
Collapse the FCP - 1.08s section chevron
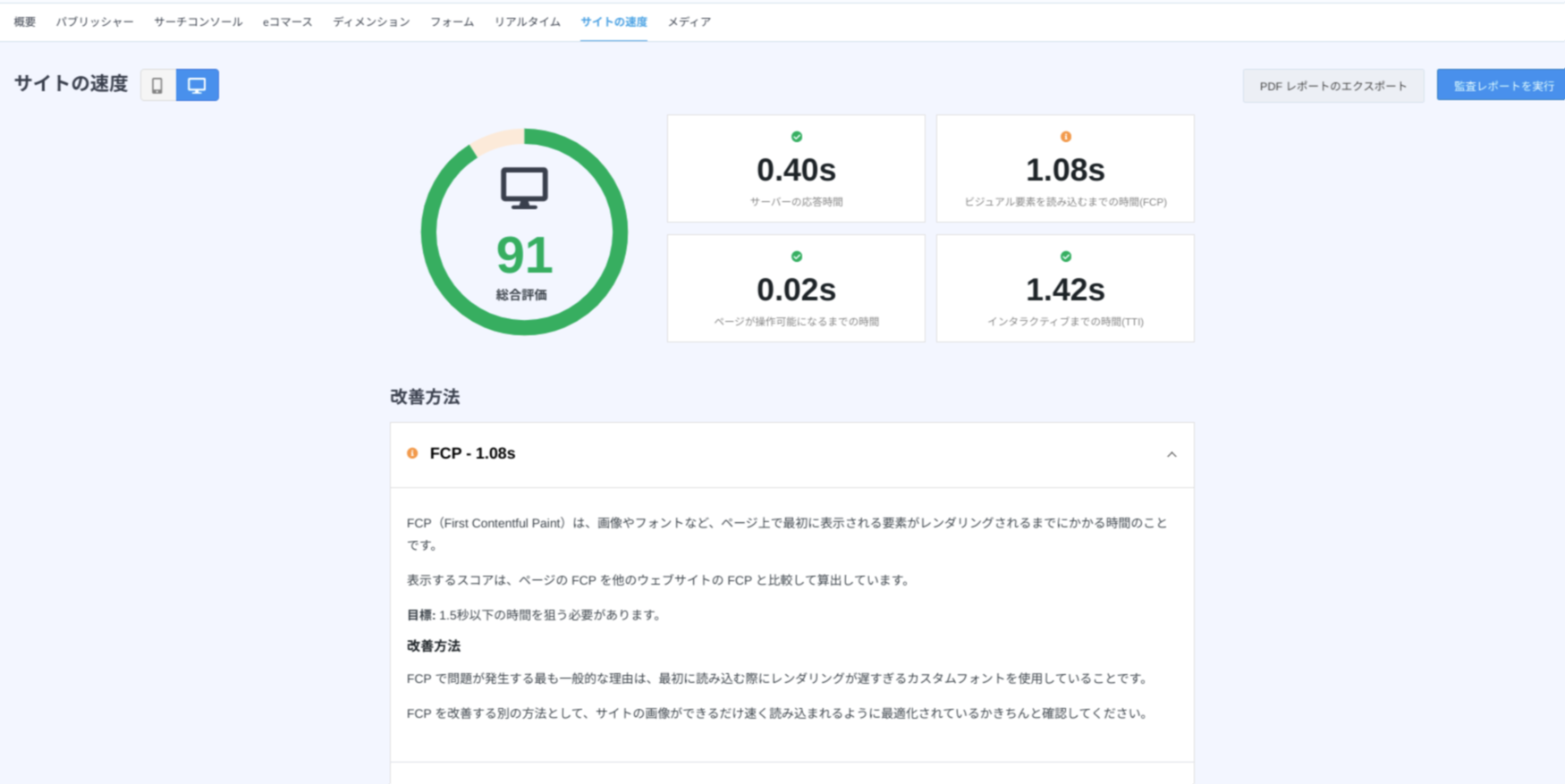[x=1172, y=454]
